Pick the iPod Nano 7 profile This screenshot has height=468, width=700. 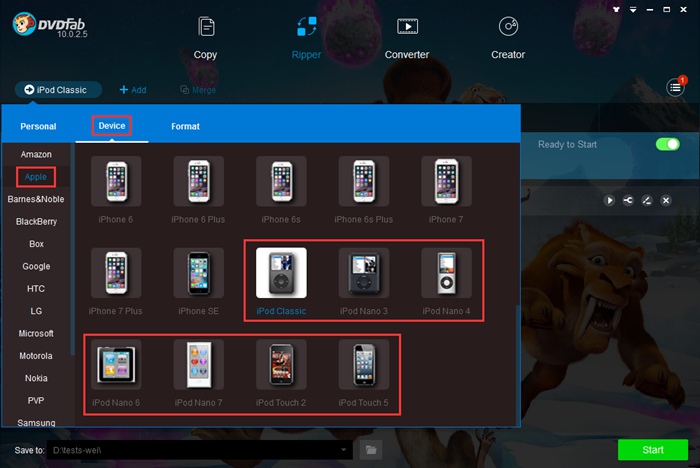(x=198, y=374)
